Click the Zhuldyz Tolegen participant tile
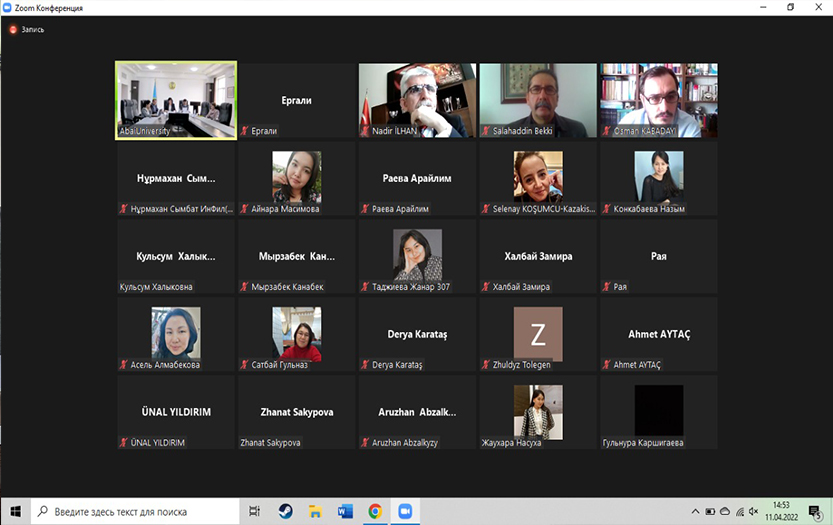The width and height of the screenshot is (833, 525). click(538, 334)
